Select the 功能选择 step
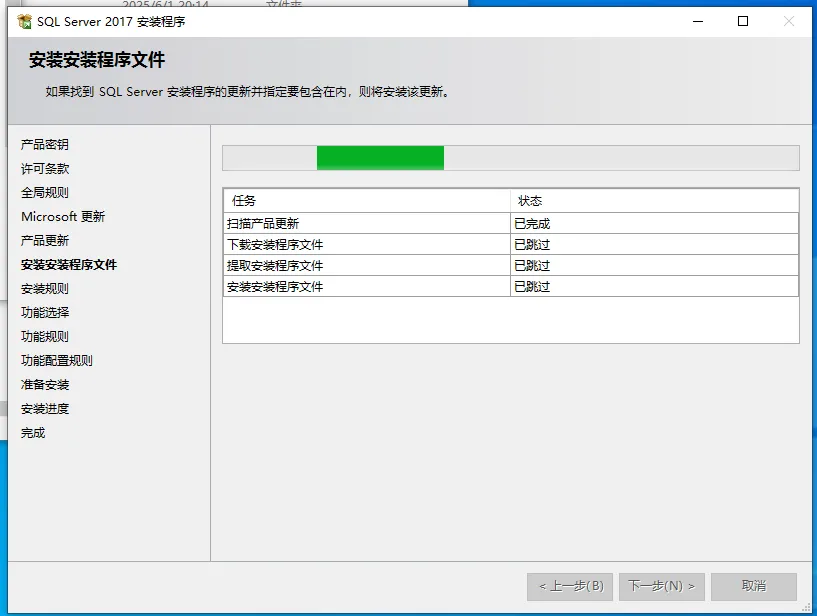 click(45, 313)
